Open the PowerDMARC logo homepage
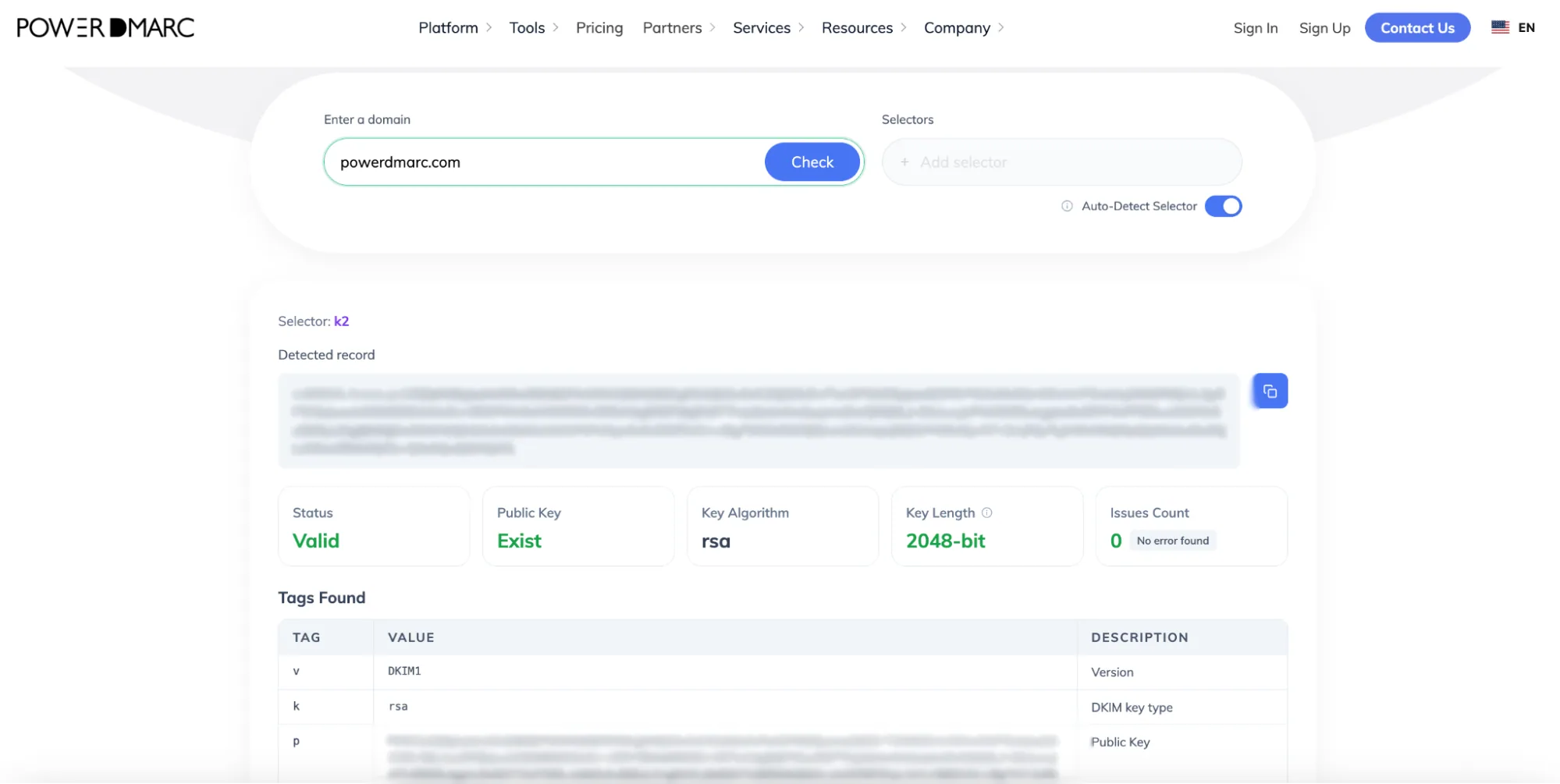Image resolution: width=1560 pixels, height=784 pixels. pyautogui.click(x=105, y=27)
